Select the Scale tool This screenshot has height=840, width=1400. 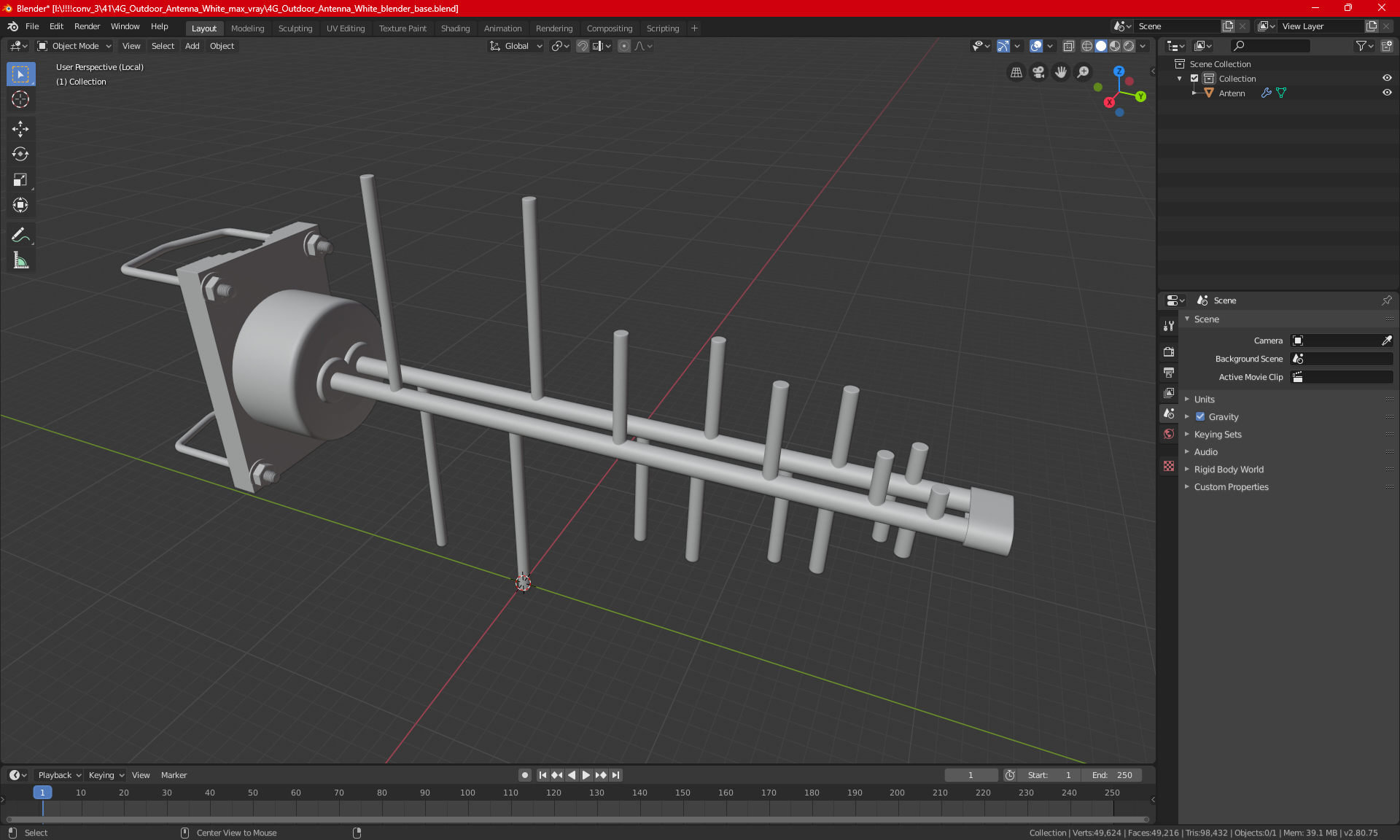tap(20, 180)
